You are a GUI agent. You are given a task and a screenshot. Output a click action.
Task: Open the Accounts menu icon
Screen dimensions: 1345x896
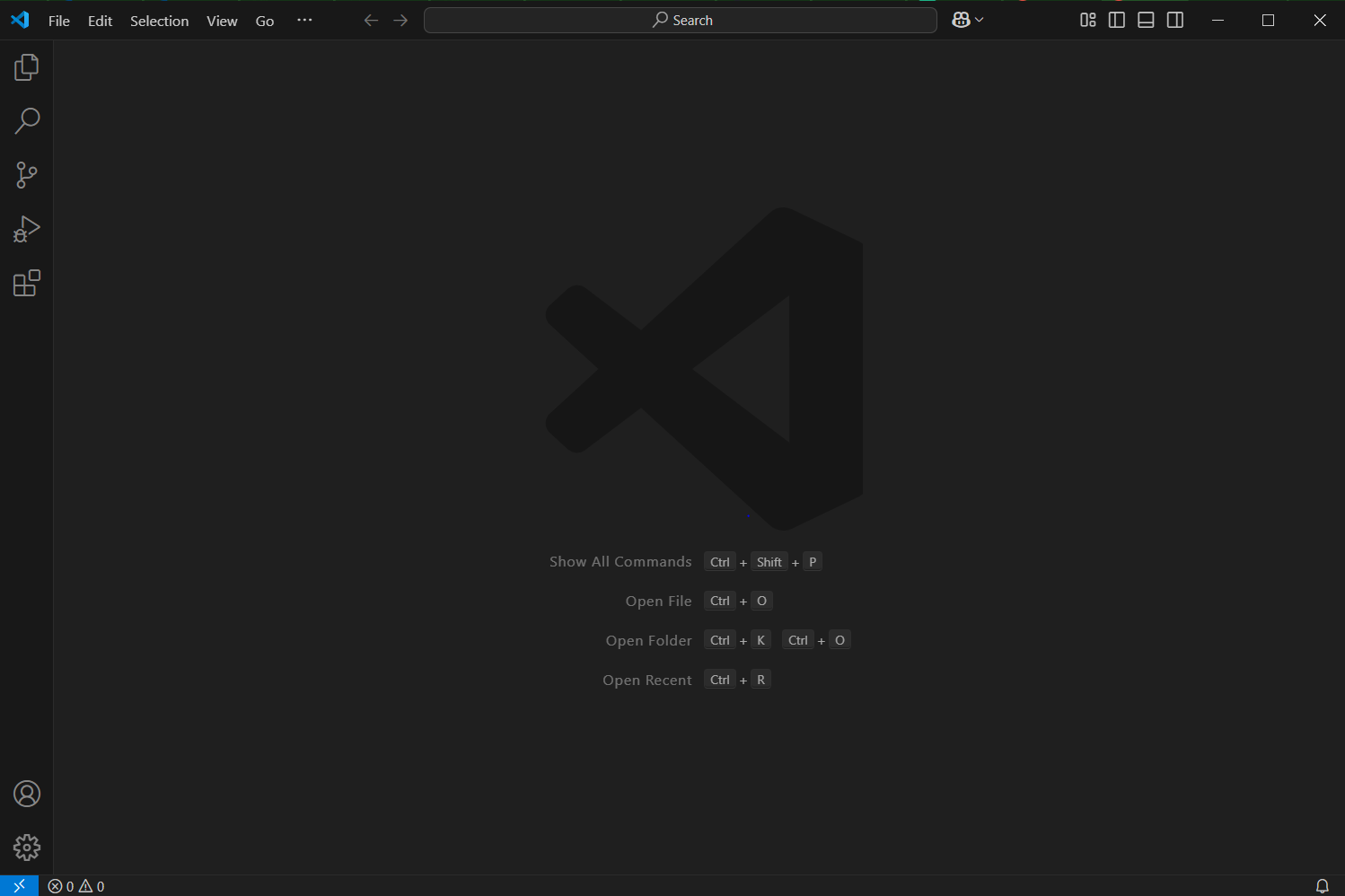(27, 794)
